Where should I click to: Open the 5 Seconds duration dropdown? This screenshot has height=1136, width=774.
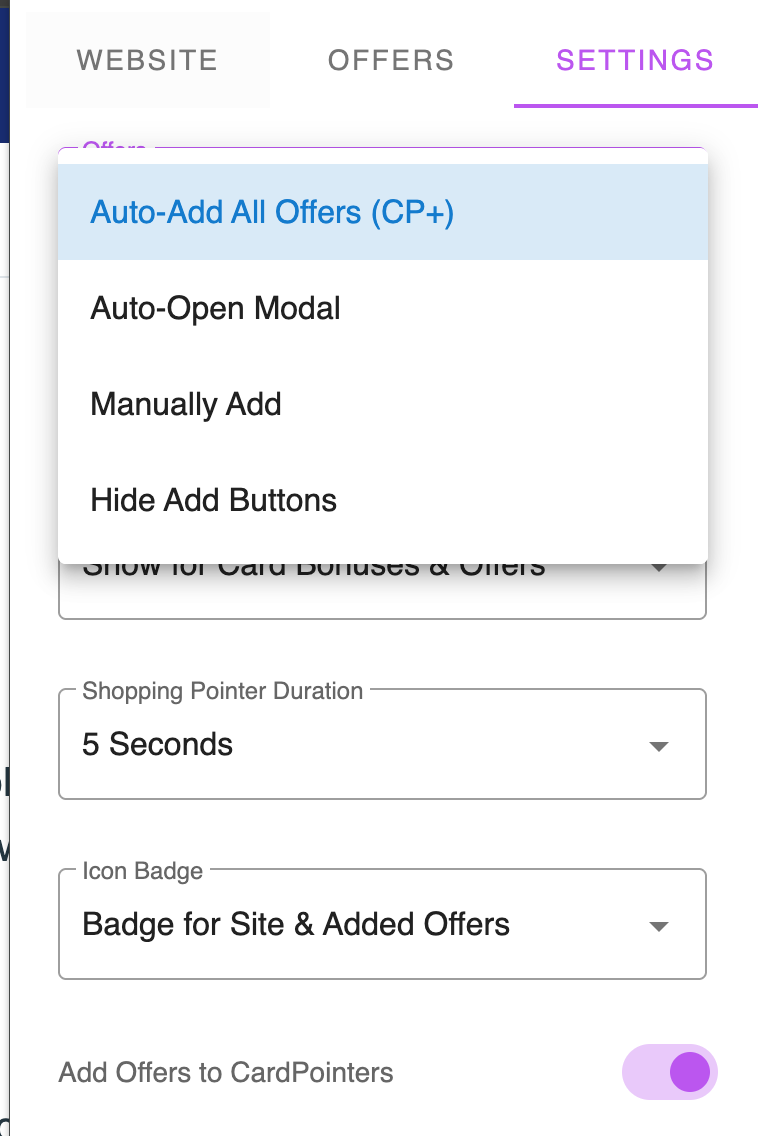(x=383, y=744)
